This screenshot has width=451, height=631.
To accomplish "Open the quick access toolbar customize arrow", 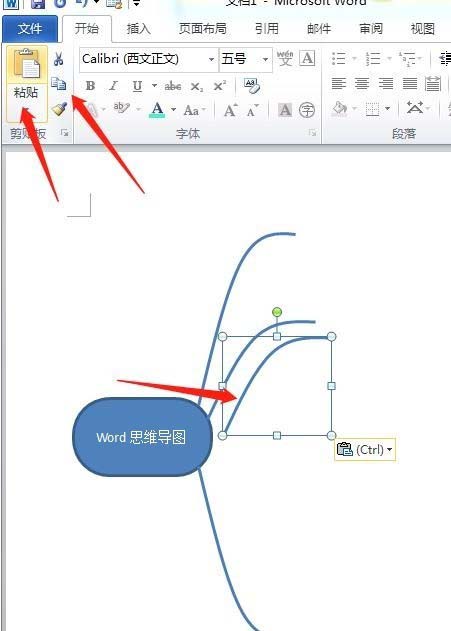I will pos(136,4).
